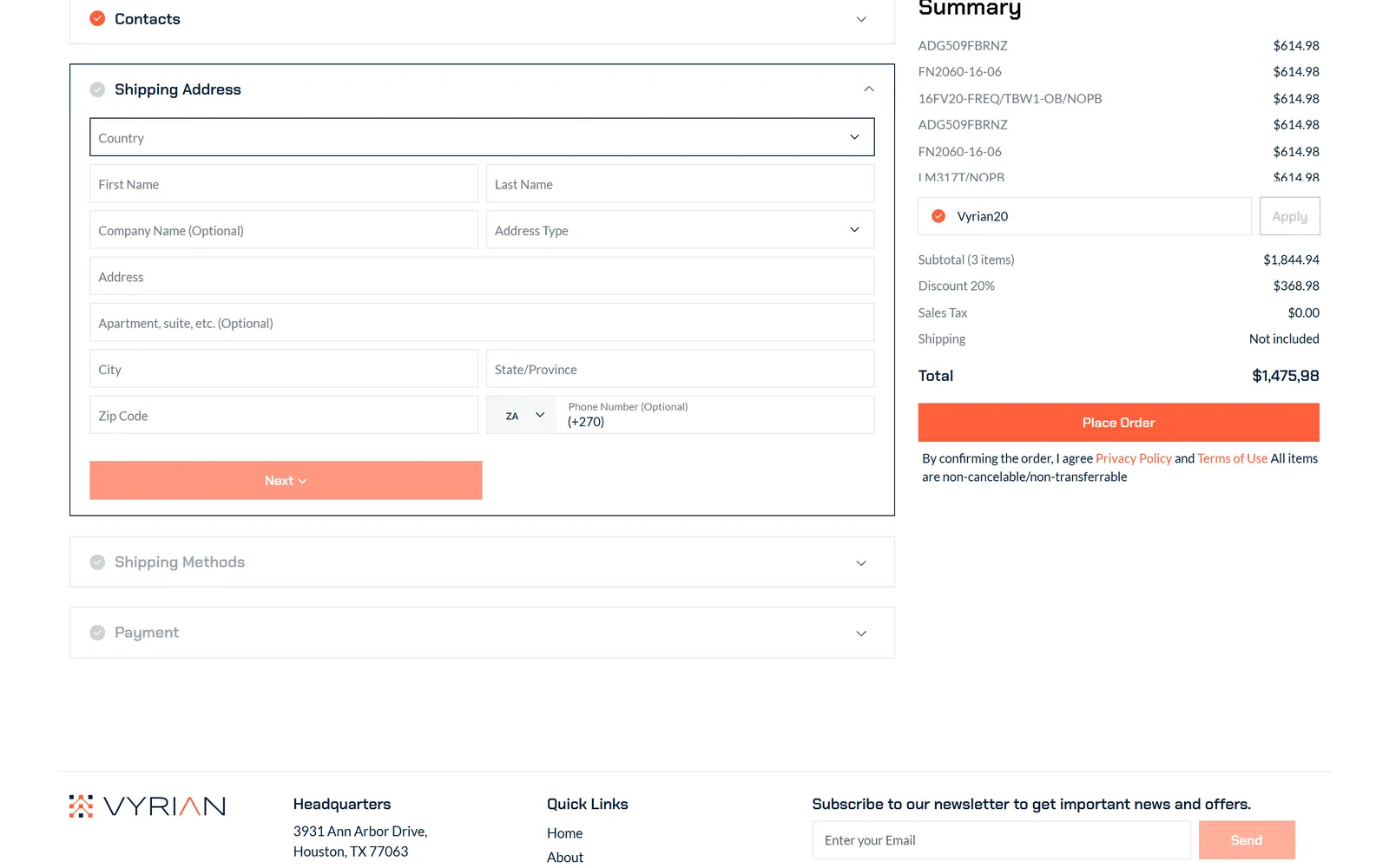This screenshot has width=1389, height=868.
Task: Click the Shipping Methods step check icon
Action: [97, 562]
